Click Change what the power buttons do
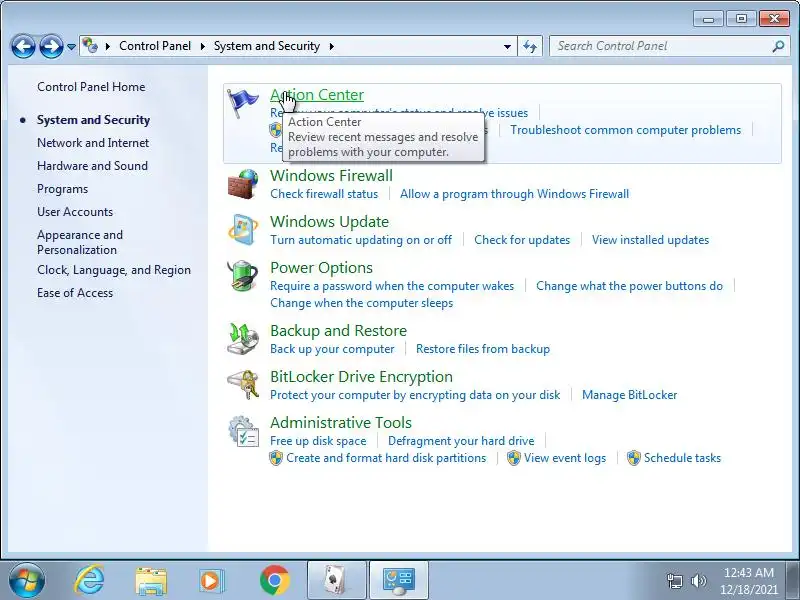This screenshot has height=600, width=800. (x=629, y=286)
